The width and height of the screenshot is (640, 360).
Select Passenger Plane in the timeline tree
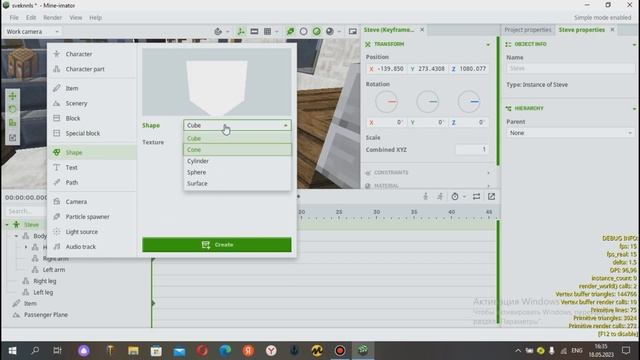(46, 315)
